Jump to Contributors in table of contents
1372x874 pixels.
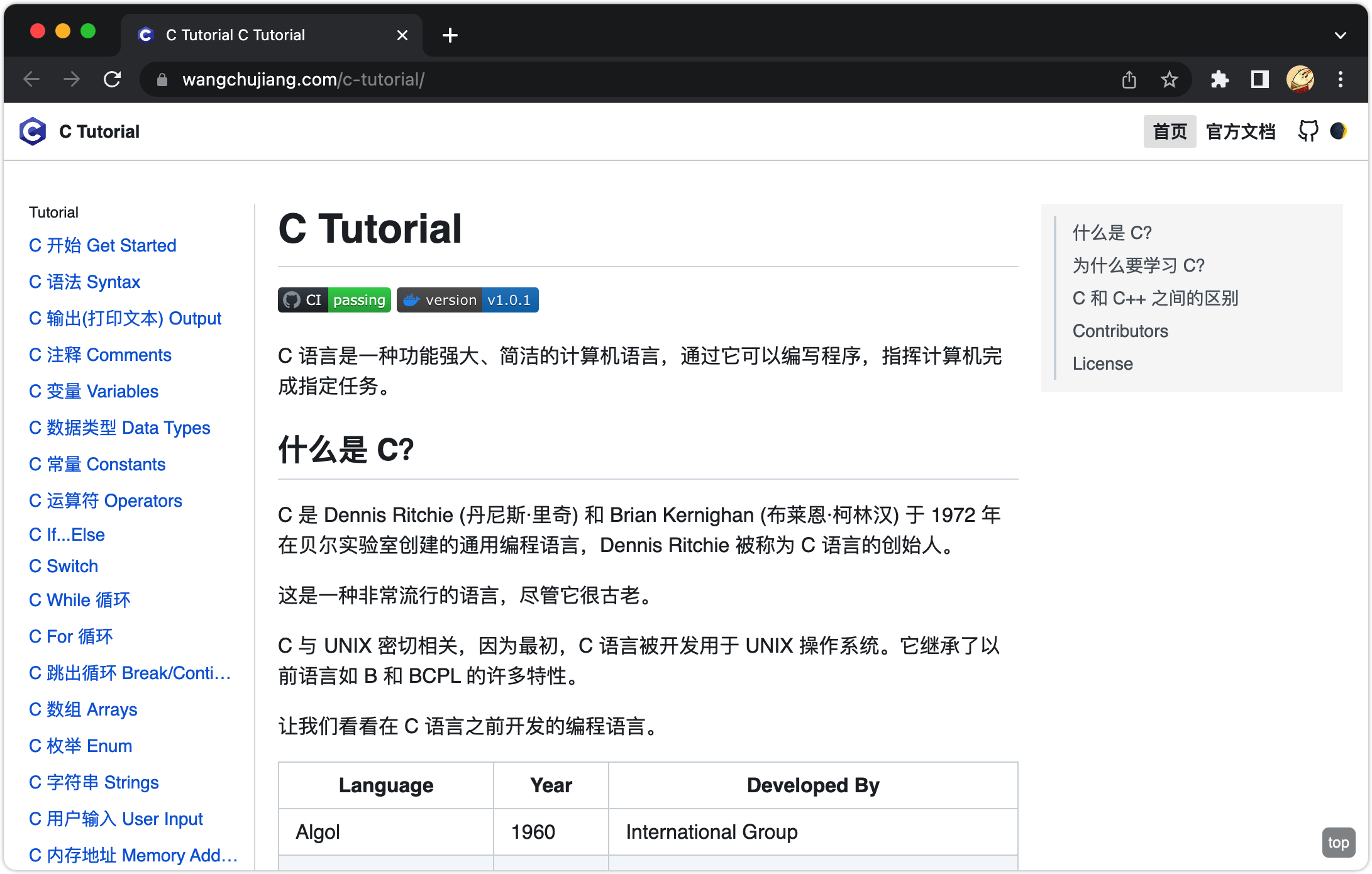1120,331
